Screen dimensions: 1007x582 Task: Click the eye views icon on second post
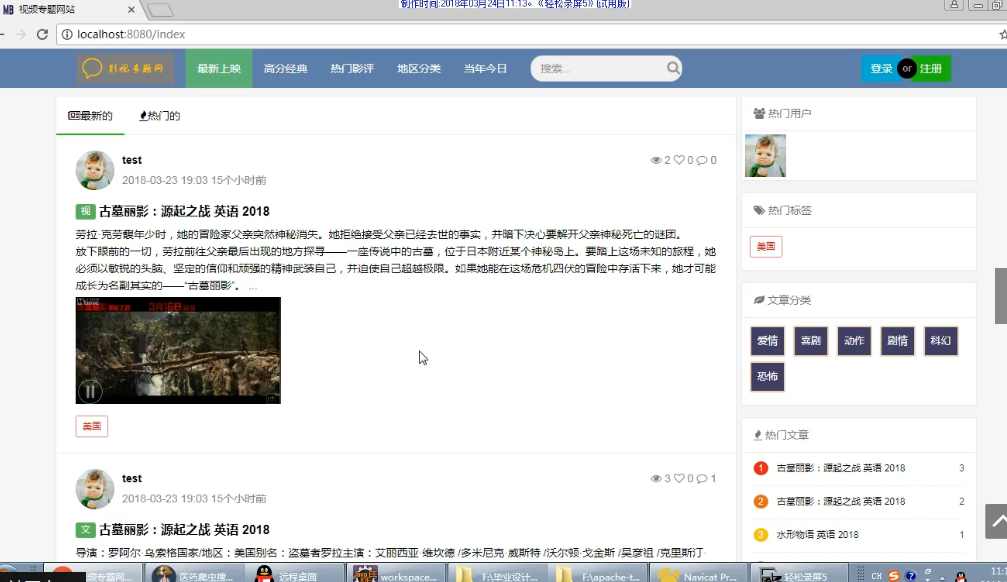tap(656, 479)
